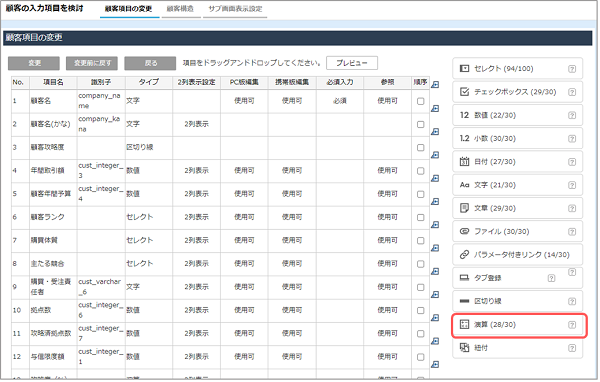Image resolution: width=600 pixels, height=382 pixels.
Task: Open the サブ画面表示設定 tab
Action: click(235, 9)
